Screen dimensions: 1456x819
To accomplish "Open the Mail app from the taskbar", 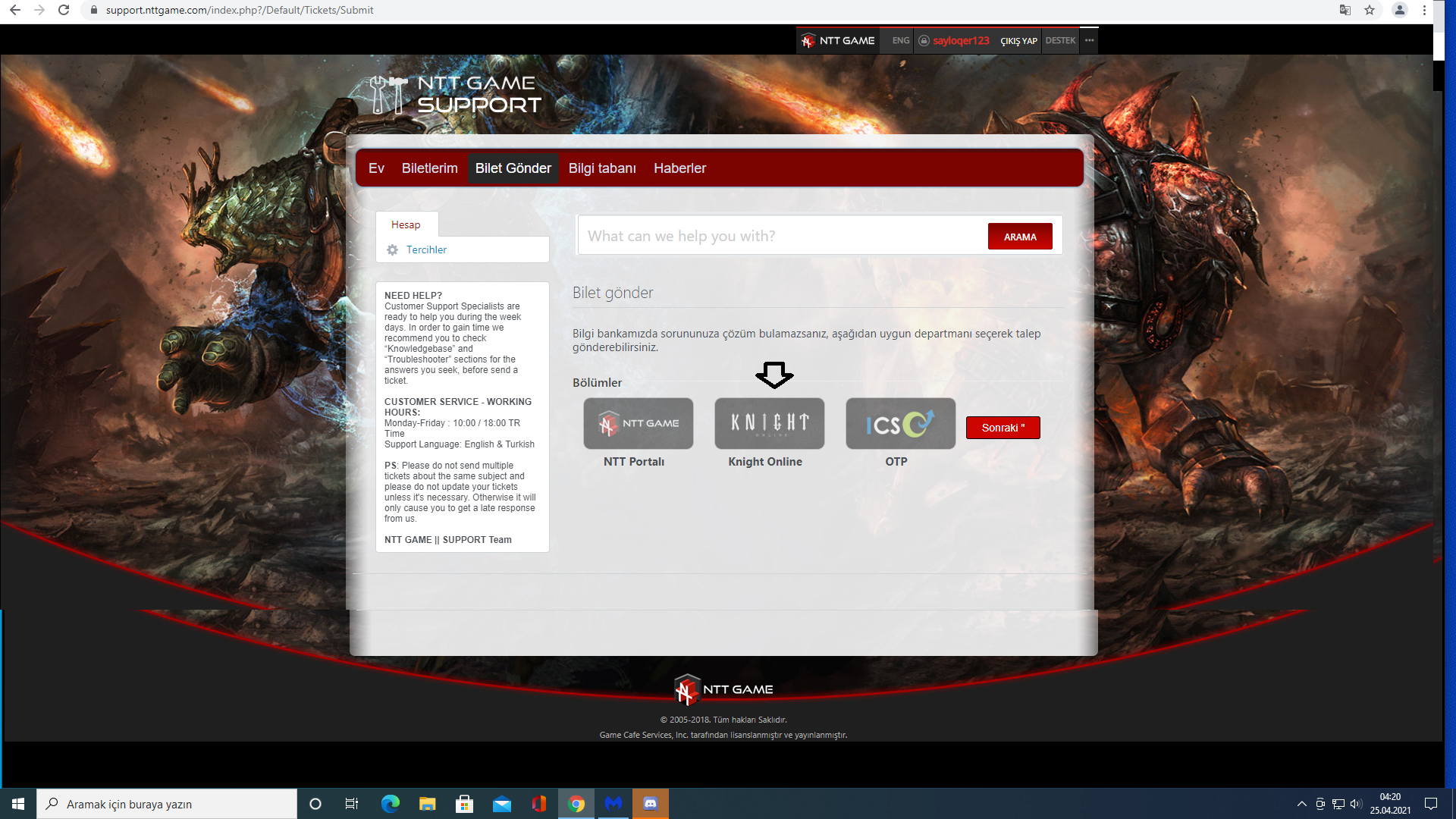I will [x=501, y=804].
